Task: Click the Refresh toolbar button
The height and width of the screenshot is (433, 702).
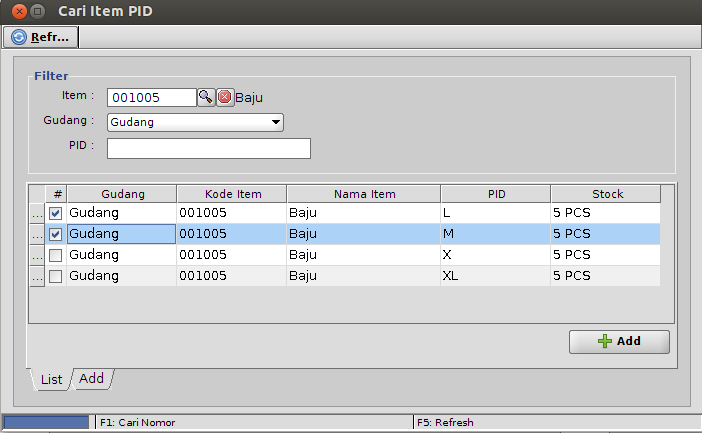Action: pos(41,37)
